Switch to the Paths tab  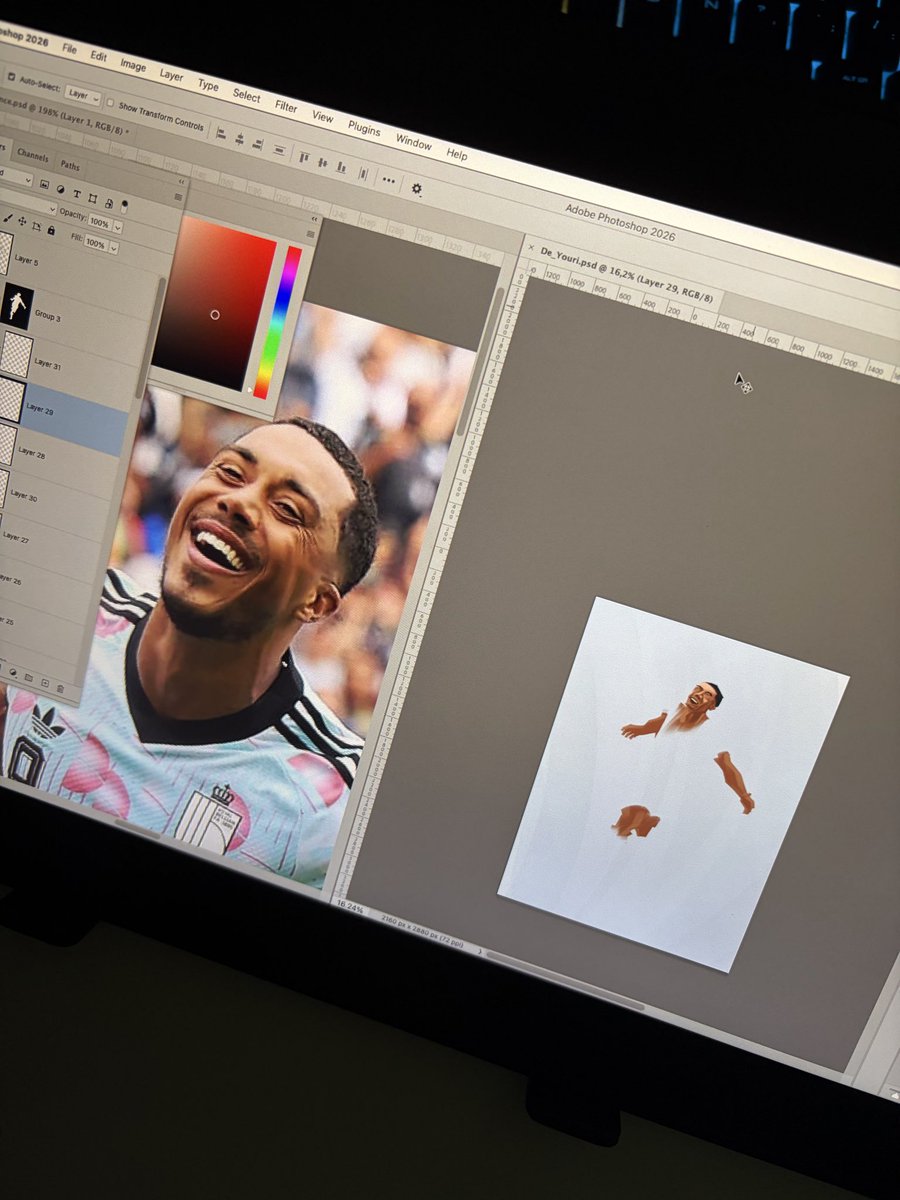click(70, 165)
